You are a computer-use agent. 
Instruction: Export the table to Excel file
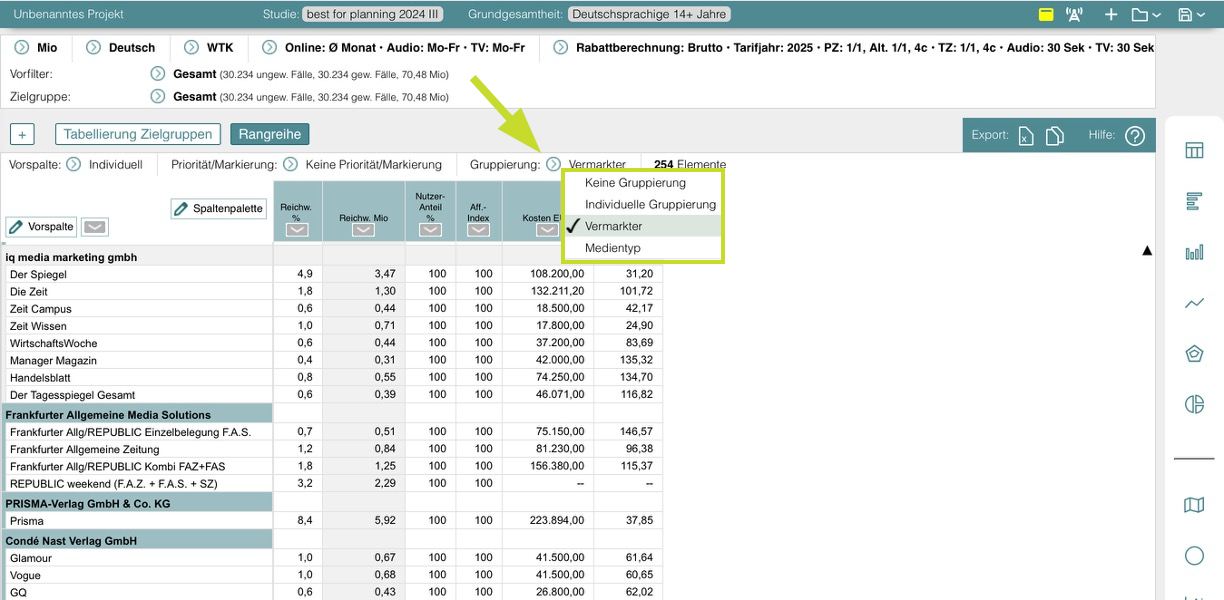[1026, 136]
